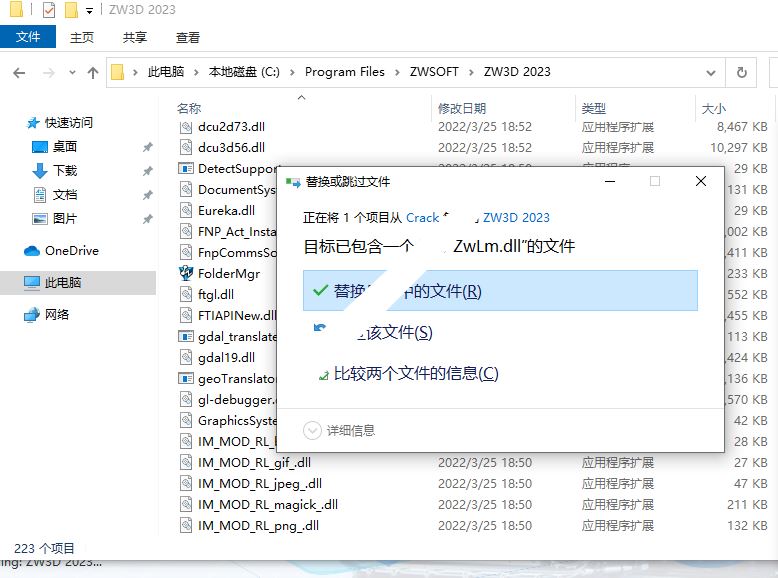Select the gdal_translate application icon
This screenshot has height=578, width=778.
click(x=186, y=337)
